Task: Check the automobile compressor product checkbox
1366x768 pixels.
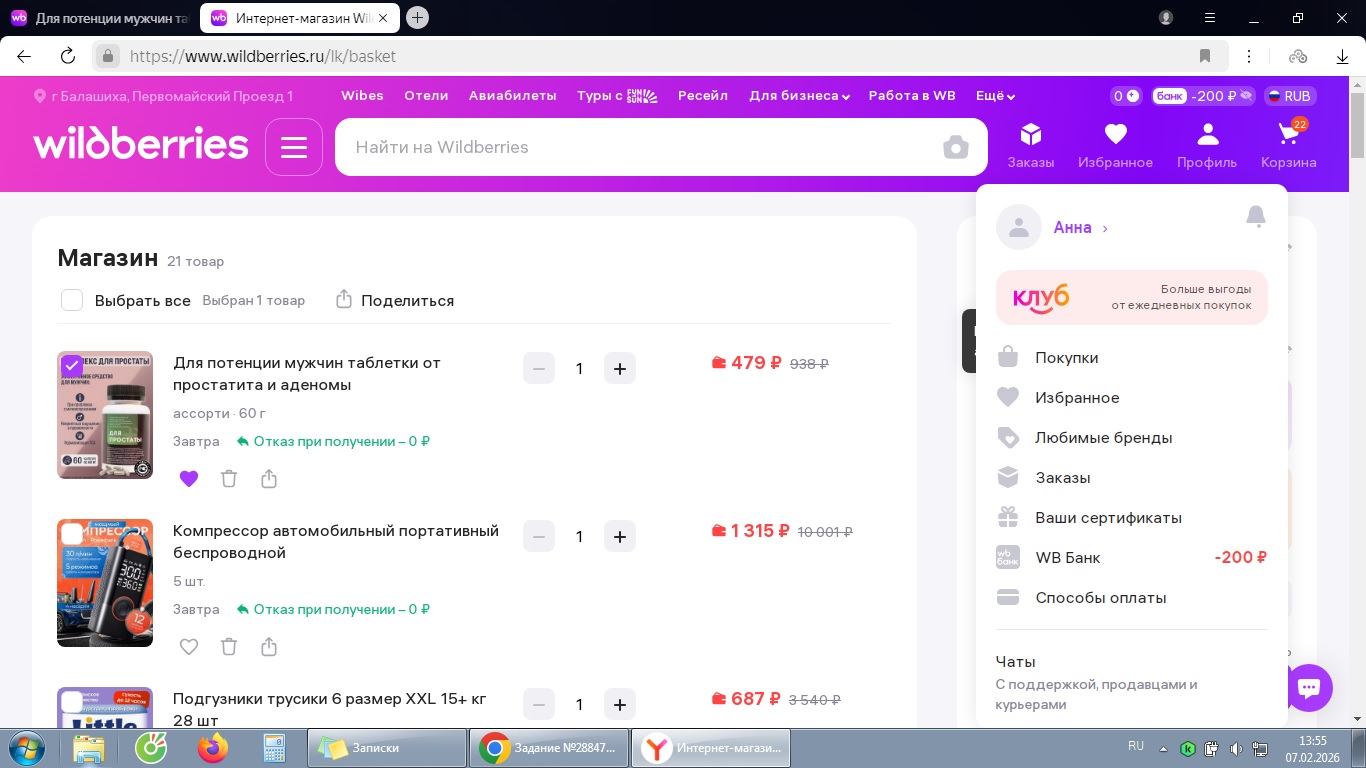Action: pos(72,534)
